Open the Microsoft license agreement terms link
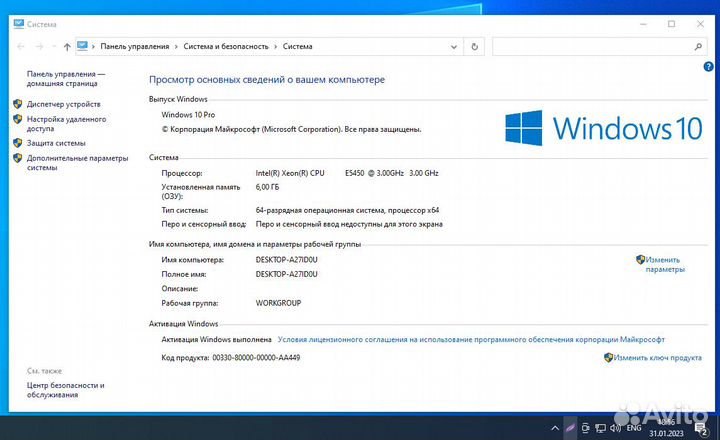 point(471,339)
